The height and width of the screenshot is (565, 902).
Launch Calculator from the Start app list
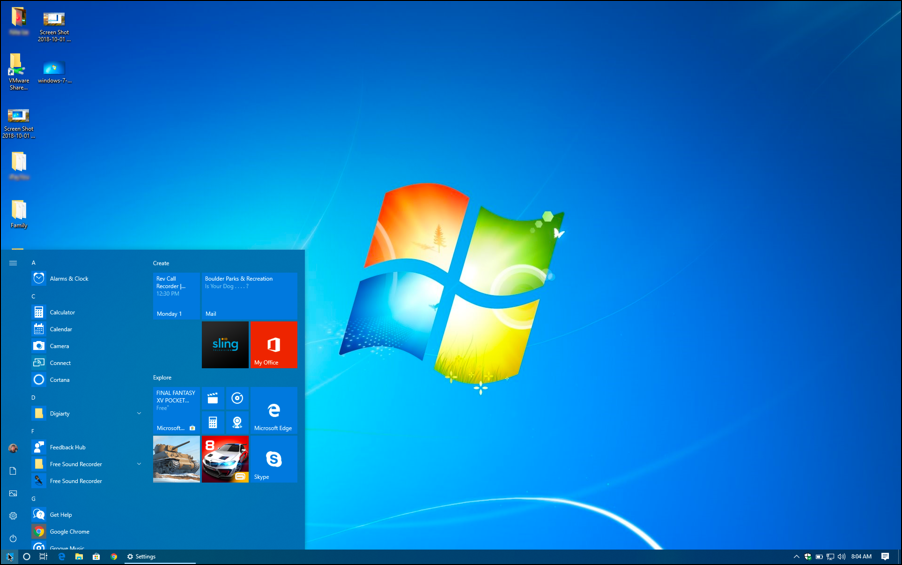click(x=86, y=312)
